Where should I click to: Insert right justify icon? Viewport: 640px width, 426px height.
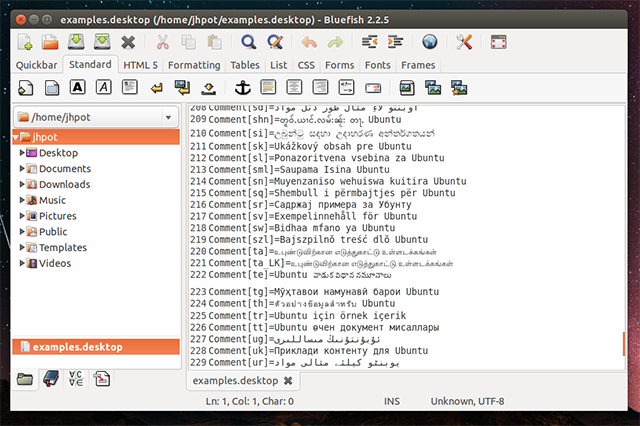(320, 87)
